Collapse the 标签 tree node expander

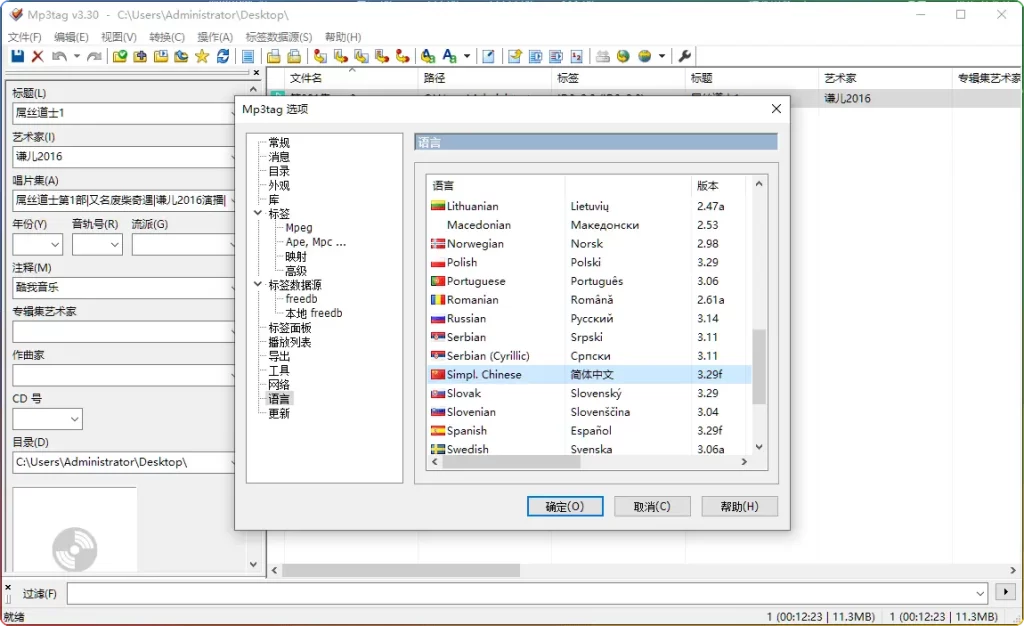point(258,213)
